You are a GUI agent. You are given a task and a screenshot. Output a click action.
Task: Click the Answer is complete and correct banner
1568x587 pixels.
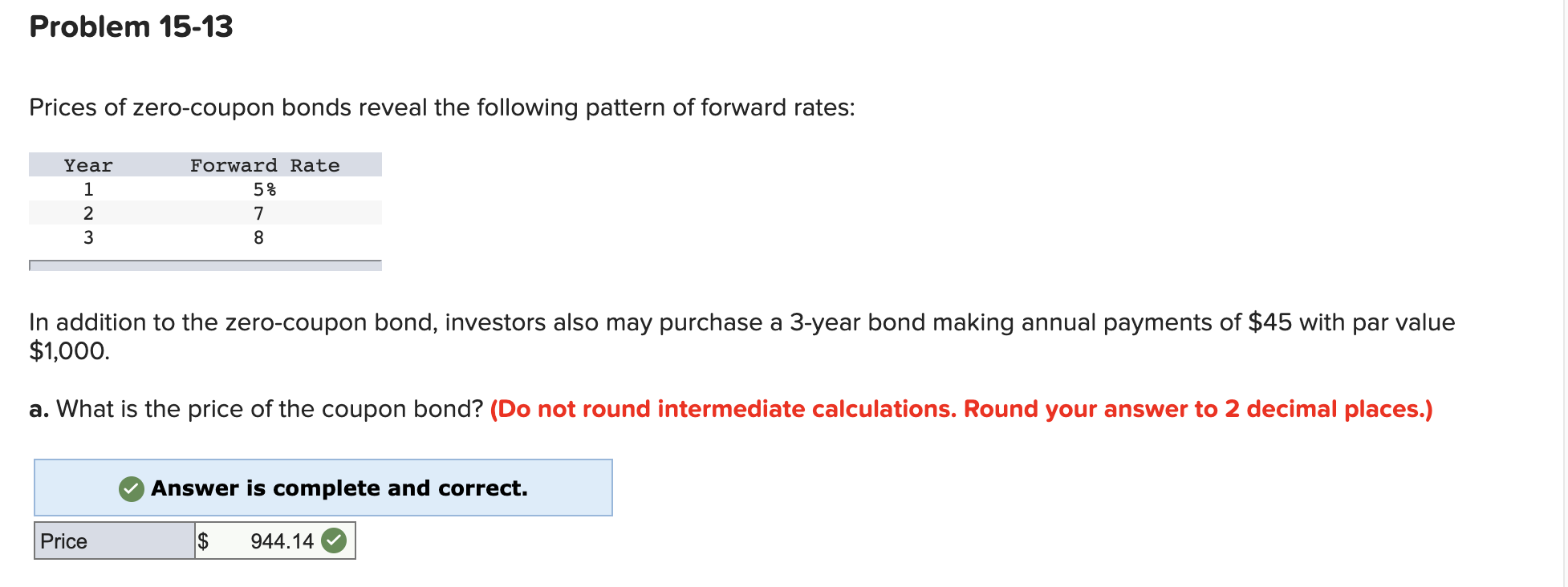pyautogui.click(x=323, y=488)
